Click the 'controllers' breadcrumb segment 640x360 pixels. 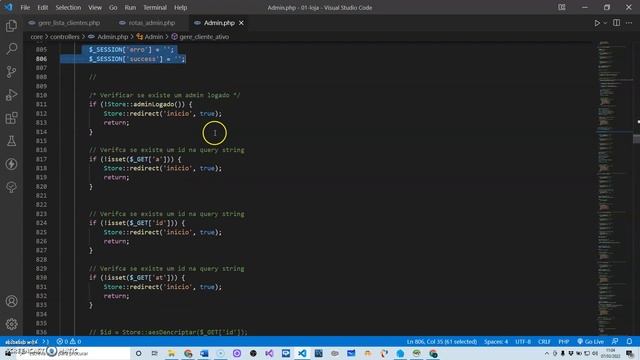tap(64, 37)
